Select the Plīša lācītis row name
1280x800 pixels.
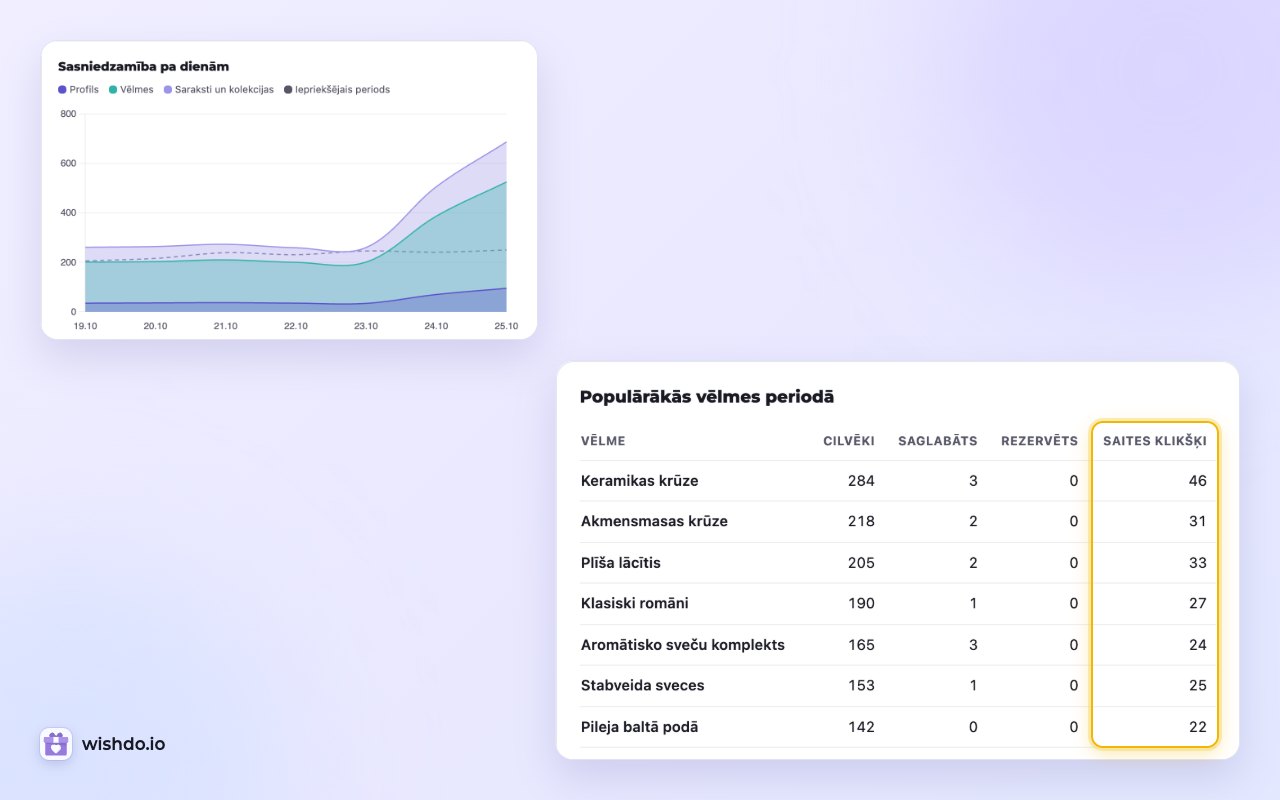coord(621,563)
